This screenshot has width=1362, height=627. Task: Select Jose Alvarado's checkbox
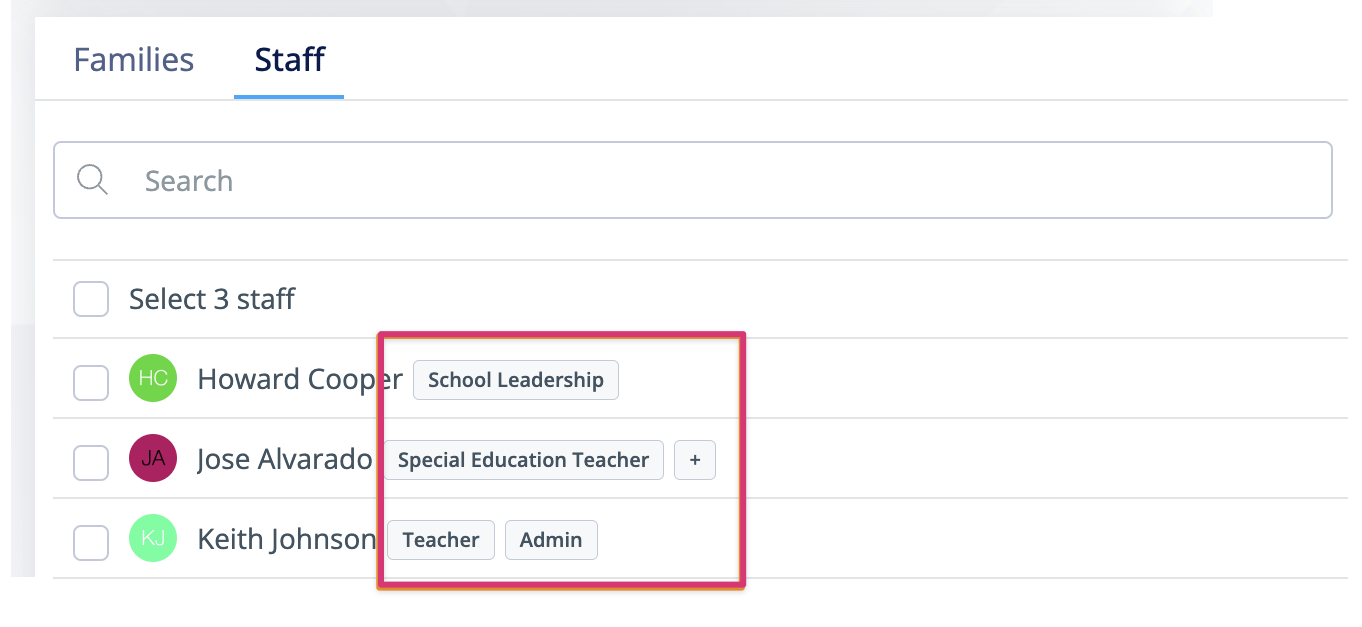(x=91, y=462)
